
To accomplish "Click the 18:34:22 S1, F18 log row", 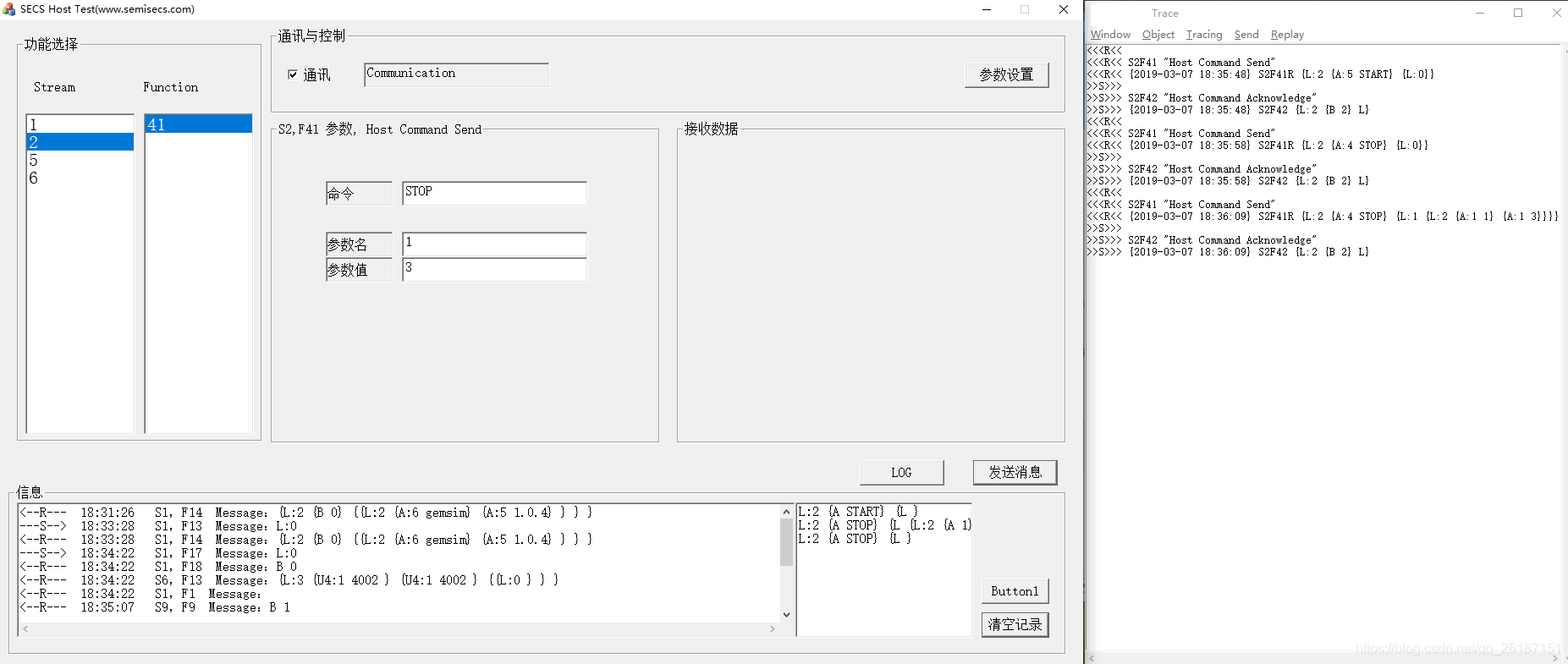I will coord(158,567).
